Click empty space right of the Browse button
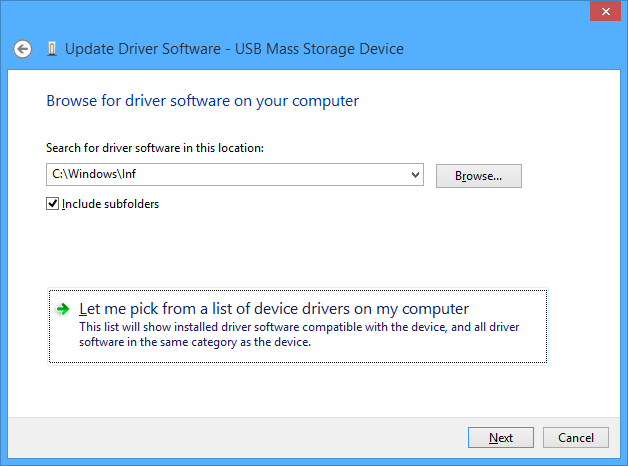Viewport: 628px width, 466px height. [570, 176]
